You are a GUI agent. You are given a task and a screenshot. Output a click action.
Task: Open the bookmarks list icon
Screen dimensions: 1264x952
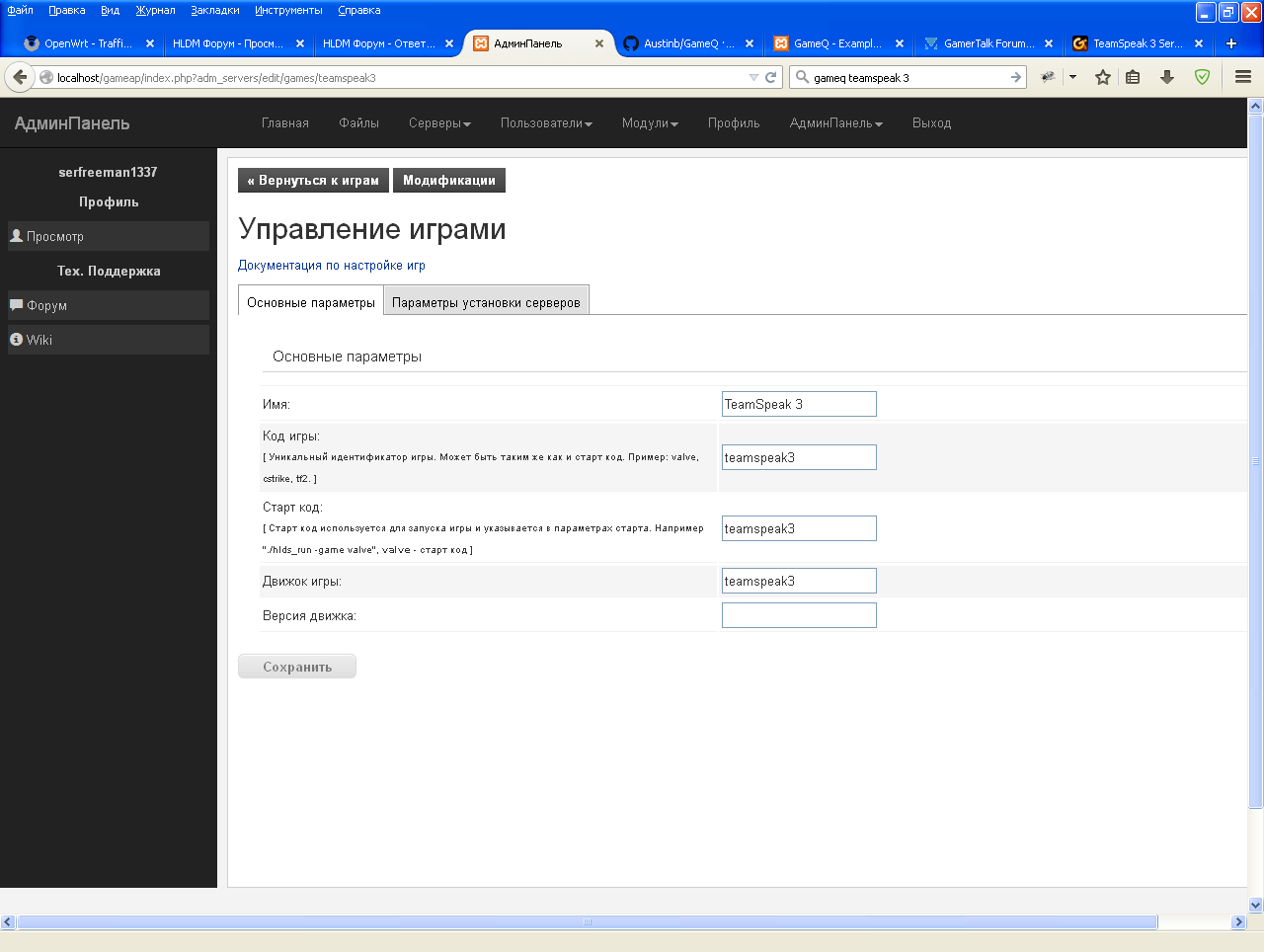(1133, 77)
